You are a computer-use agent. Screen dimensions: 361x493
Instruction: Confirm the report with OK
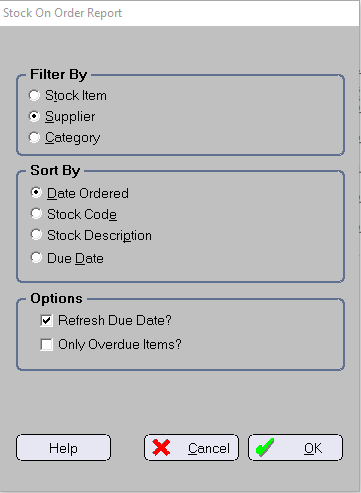[295, 448]
